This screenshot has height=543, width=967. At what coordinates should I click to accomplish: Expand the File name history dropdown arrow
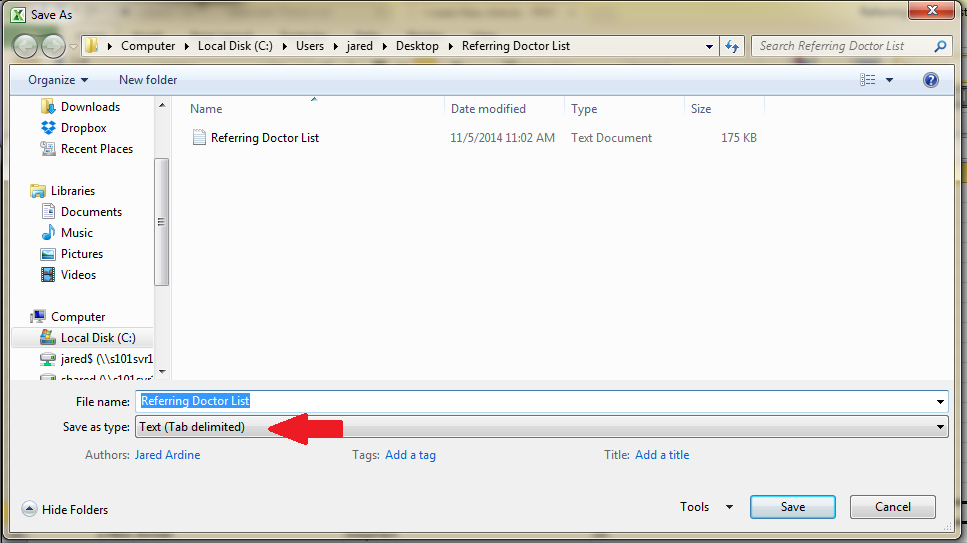pos(940,402)
